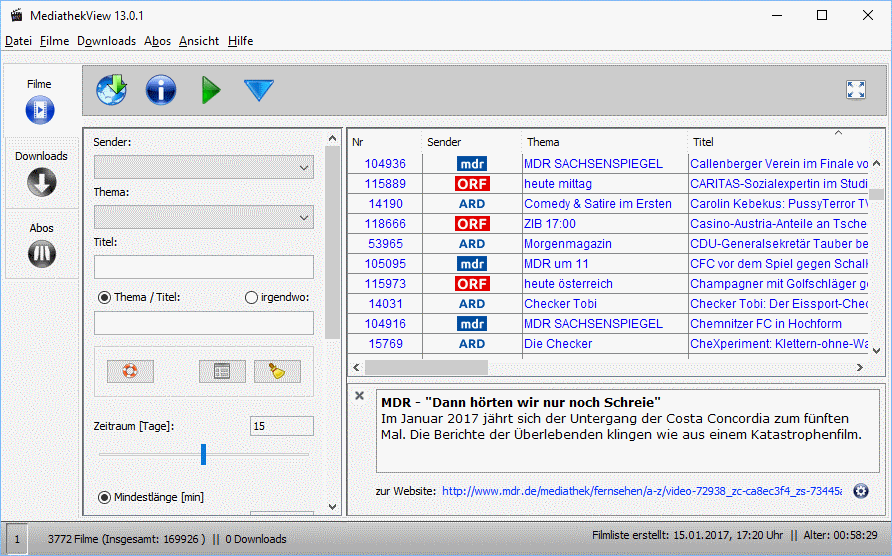Image resolution: width=892 pixels, height=556 pixels.
Task: Click ARD logo in row 14190
Action: click(472, 204)
